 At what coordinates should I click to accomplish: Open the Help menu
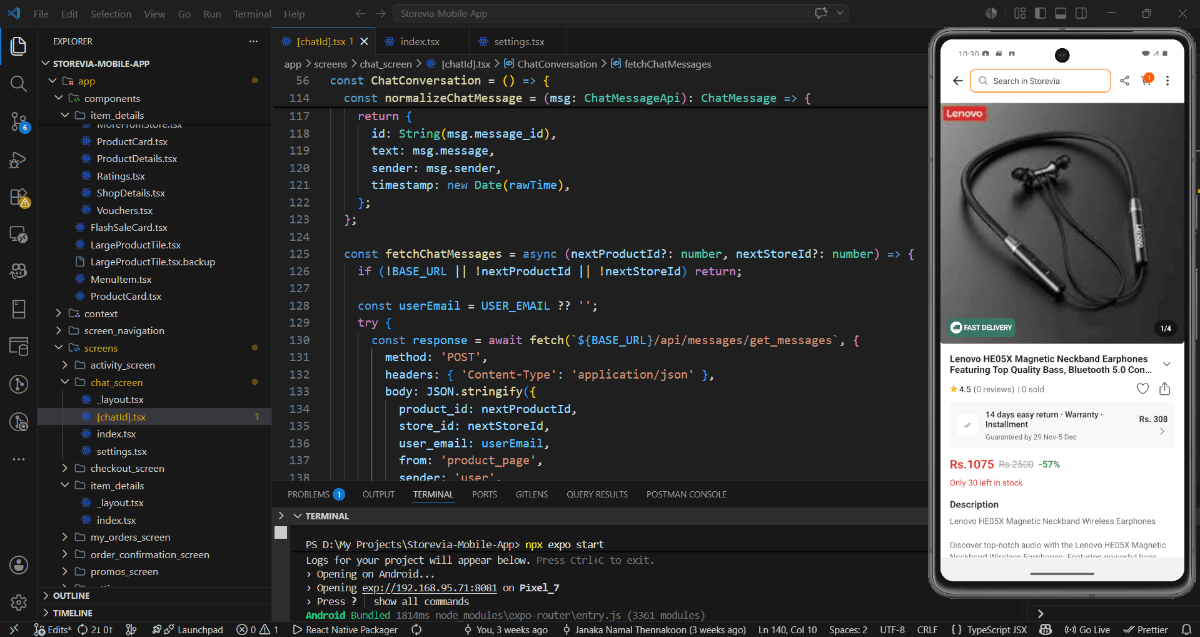[294, 14]
